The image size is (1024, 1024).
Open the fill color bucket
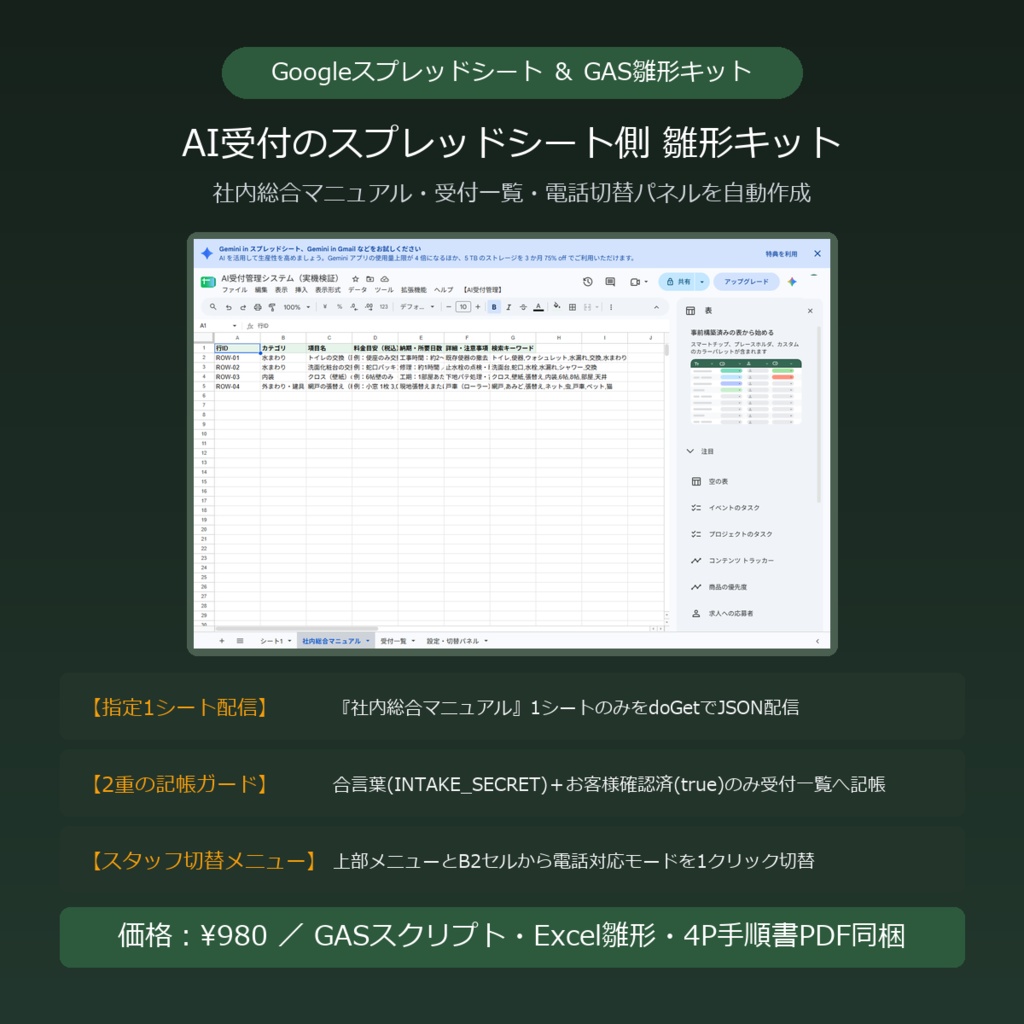(557, 306)
